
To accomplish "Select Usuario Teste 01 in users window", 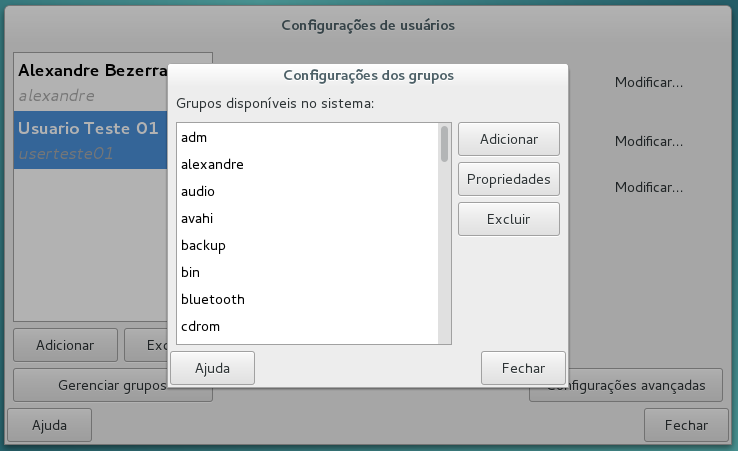I will [x=91, y=140].
